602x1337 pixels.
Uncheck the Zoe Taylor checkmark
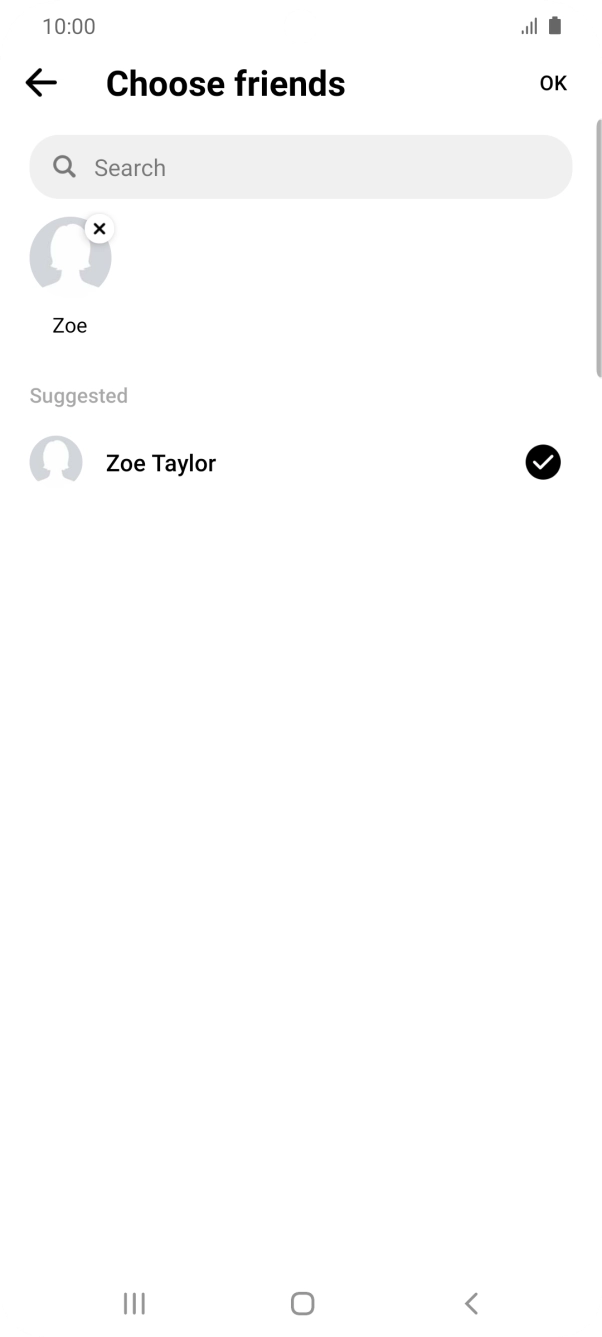543,463
